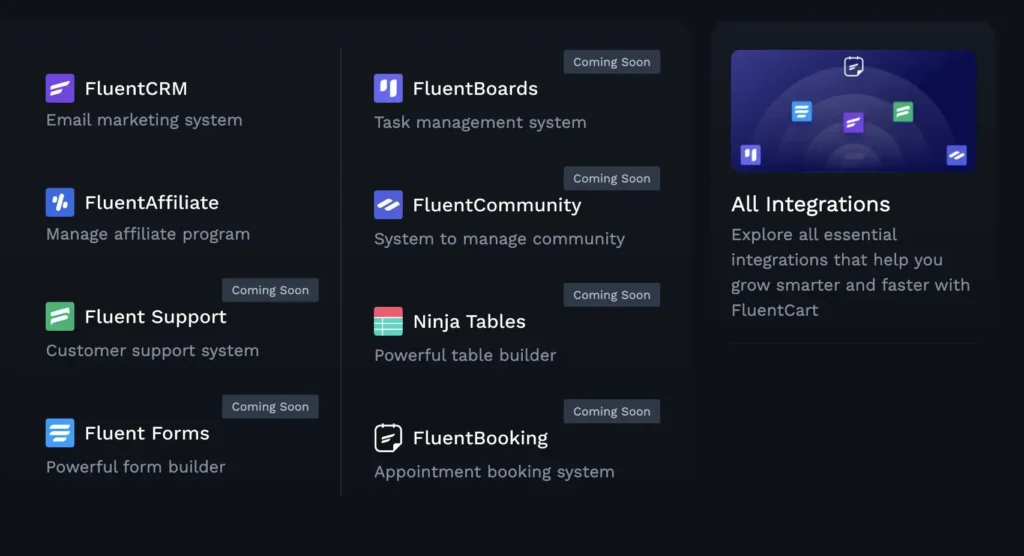The height and width of the screenshot is (556, 1024).
Task: Click the All Integrations heading
Action: pyautogui.click(x=810, y=204)
